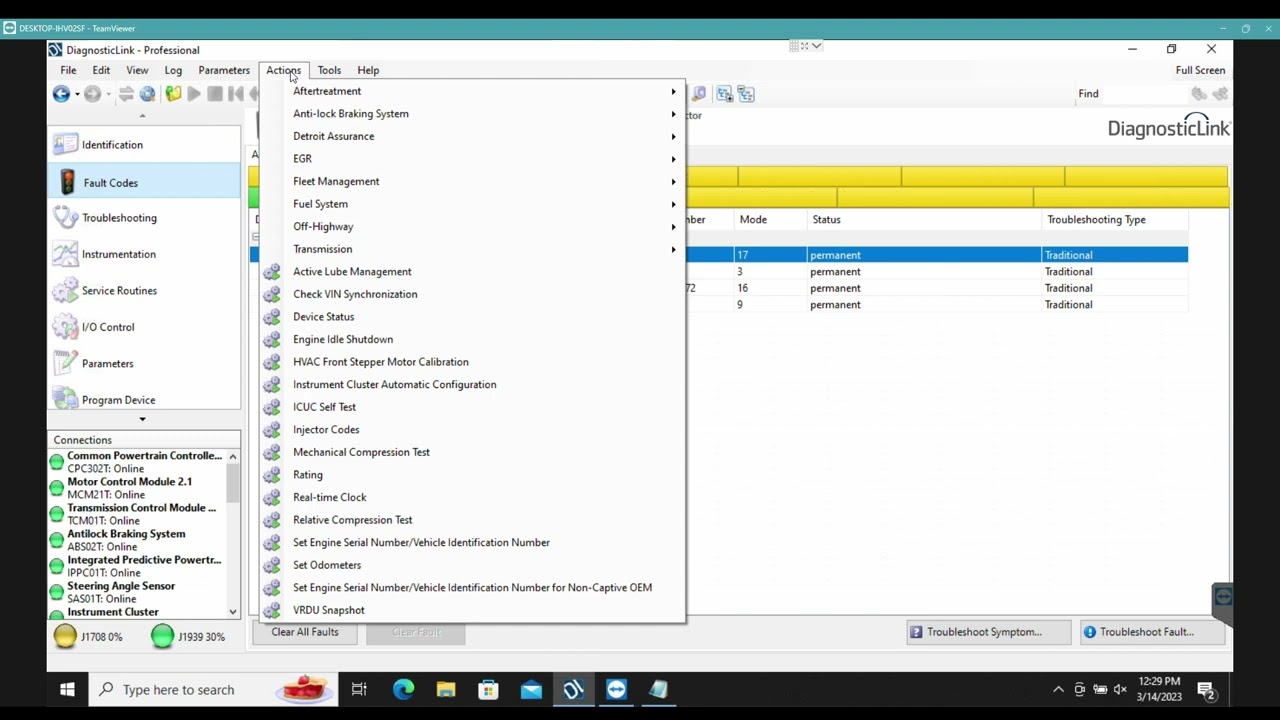
Task: Open the Help menu
Action: [368, 70]
